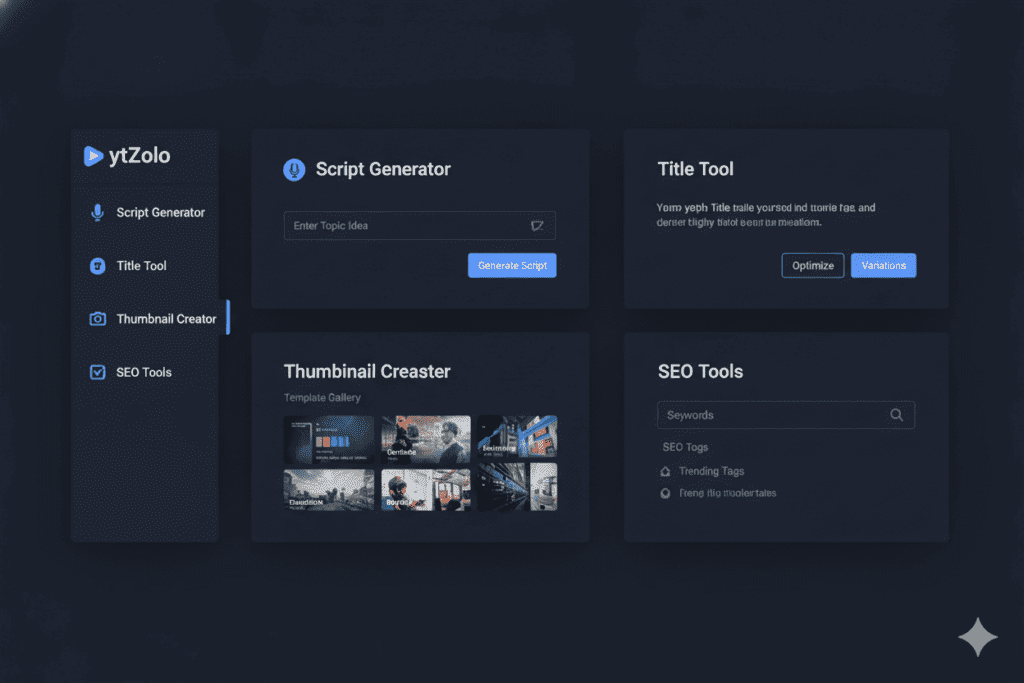Click the checkbox icon next to SEO Tools
This screenshot has height=683, width=1024.
(x=97, y=372)
